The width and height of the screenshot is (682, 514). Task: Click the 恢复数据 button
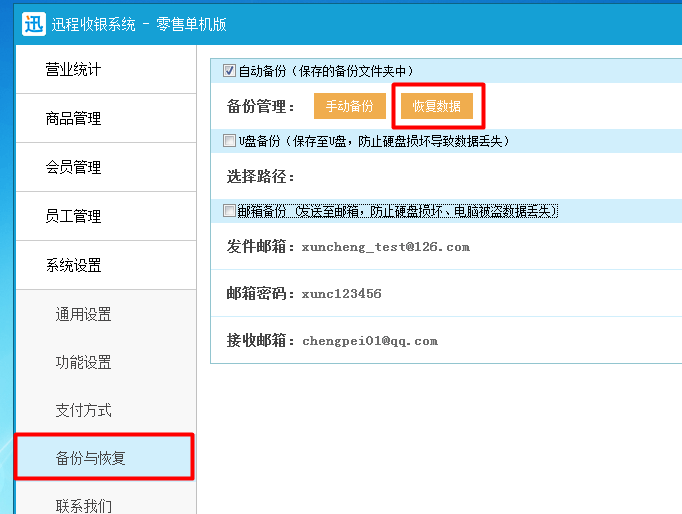pos(437,106)
